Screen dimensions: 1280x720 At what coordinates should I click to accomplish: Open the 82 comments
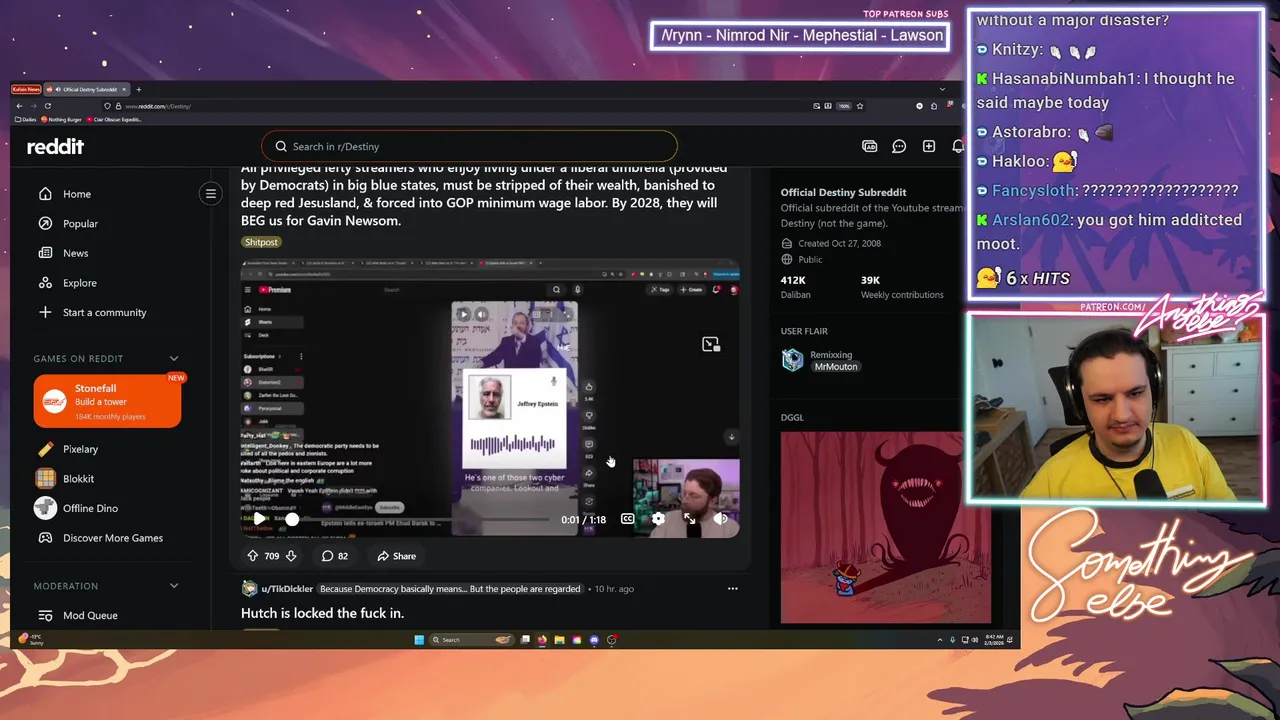334,556
